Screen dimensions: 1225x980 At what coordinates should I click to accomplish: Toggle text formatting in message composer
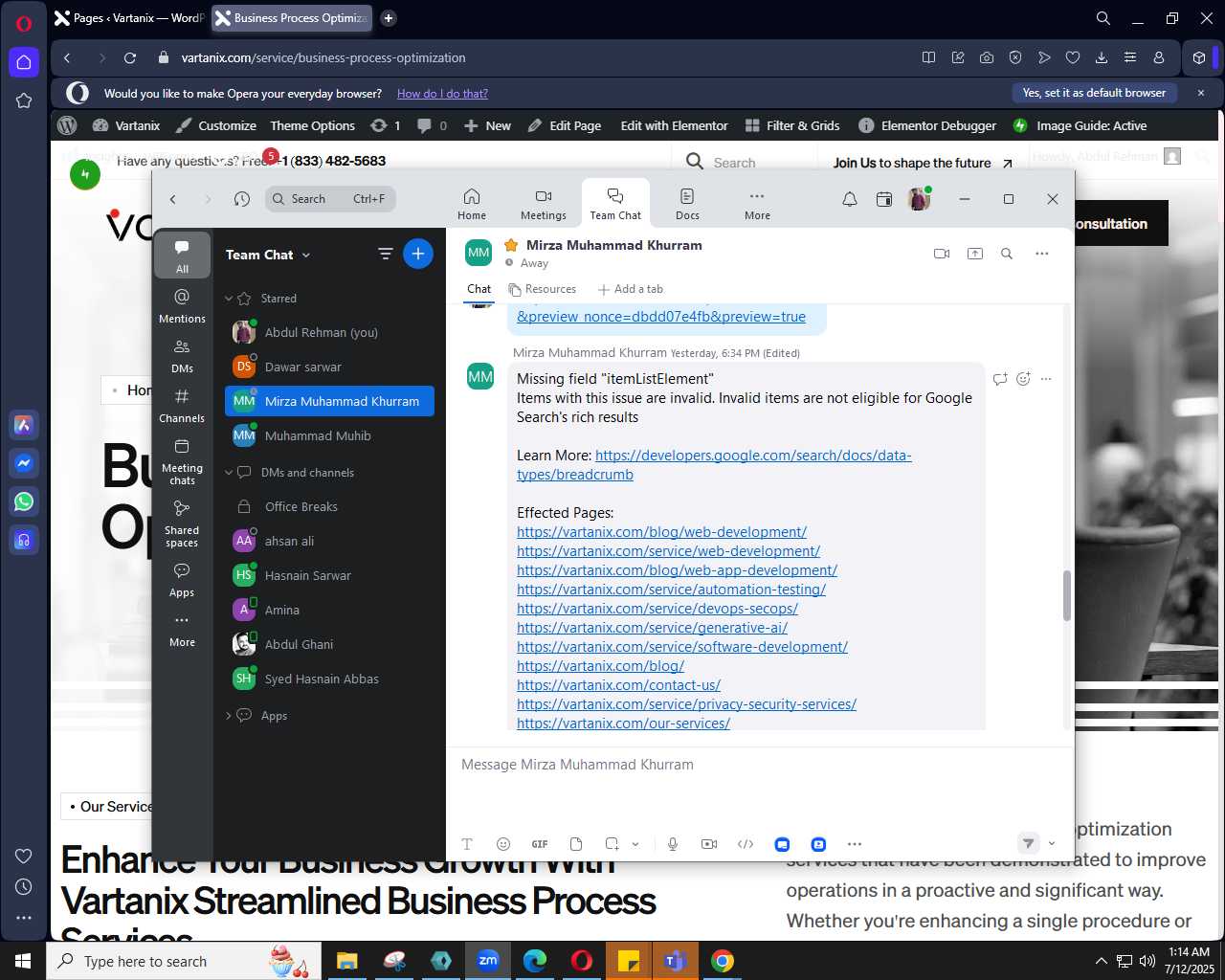click(467, 844)
